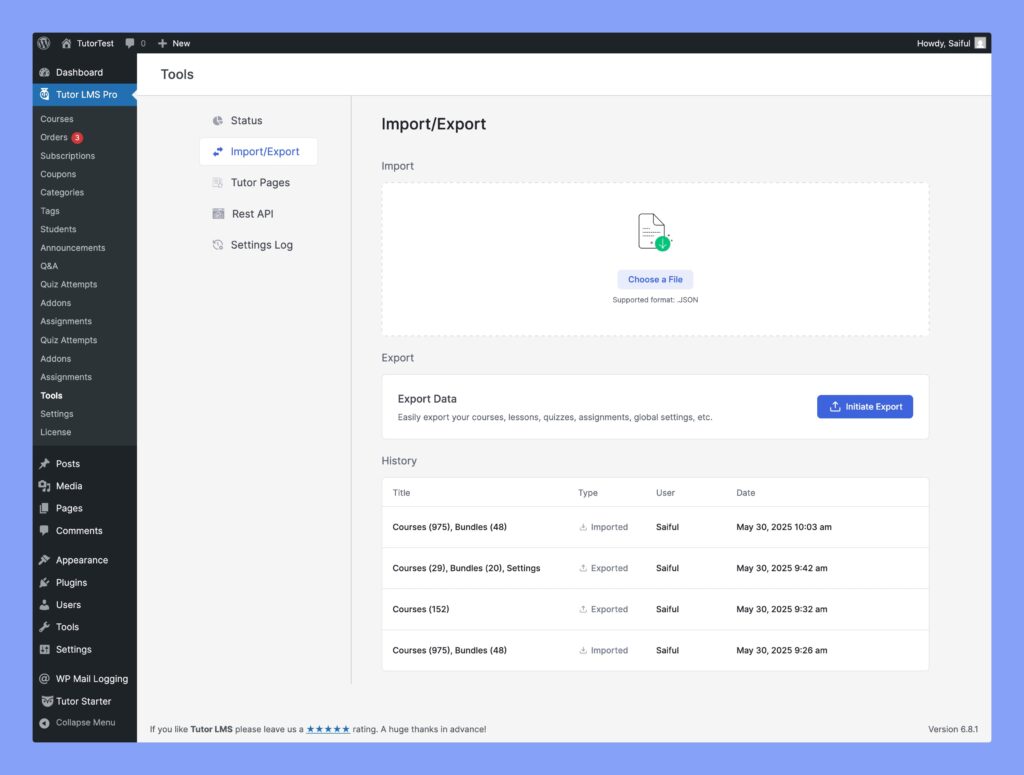1024x775 pixels.
Task: Open Orders with 3 badge
Action: coord(61,137)
